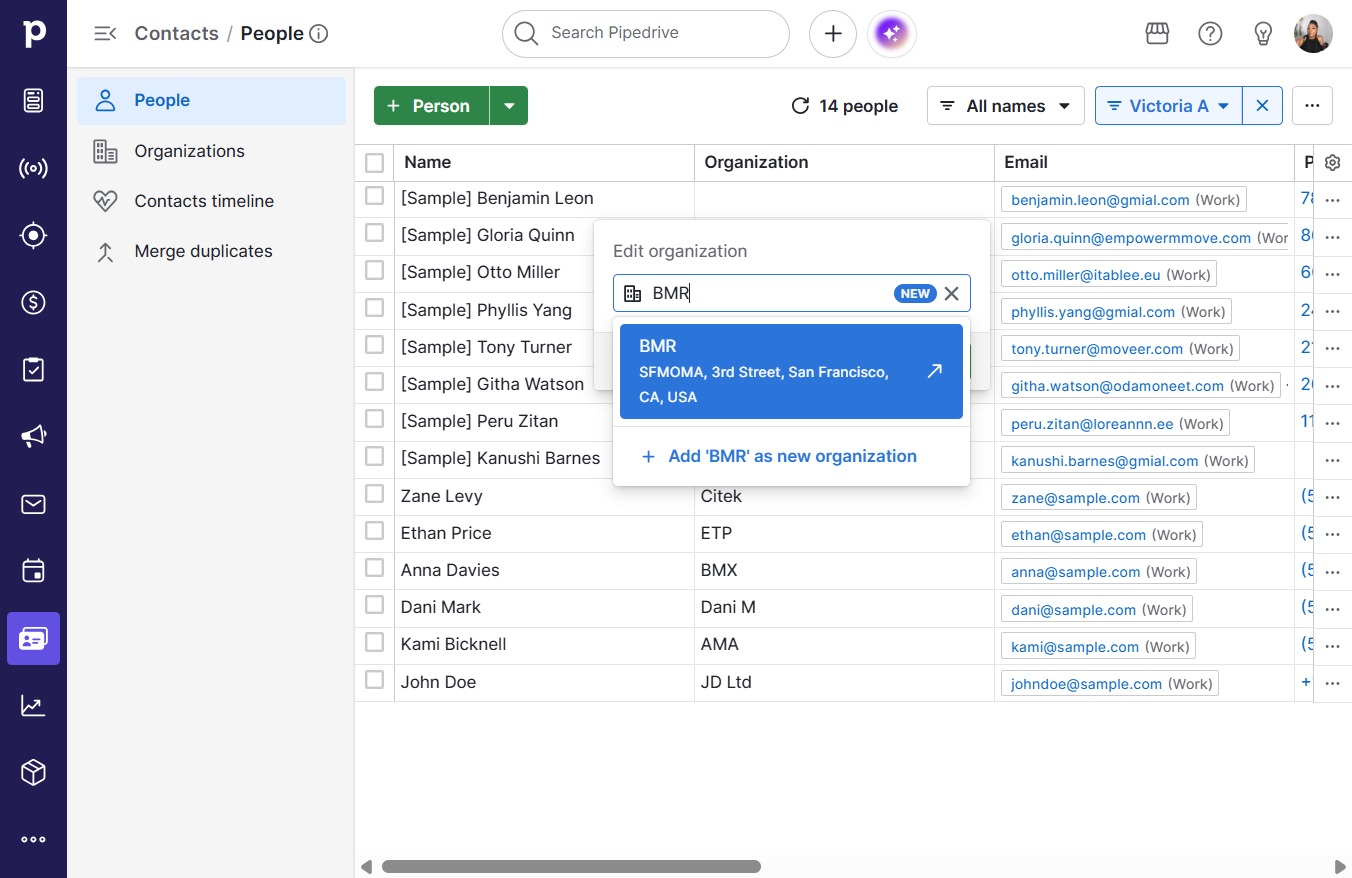Open the Marketplace store icon
1352x878 pixels.
(1157, 33)
